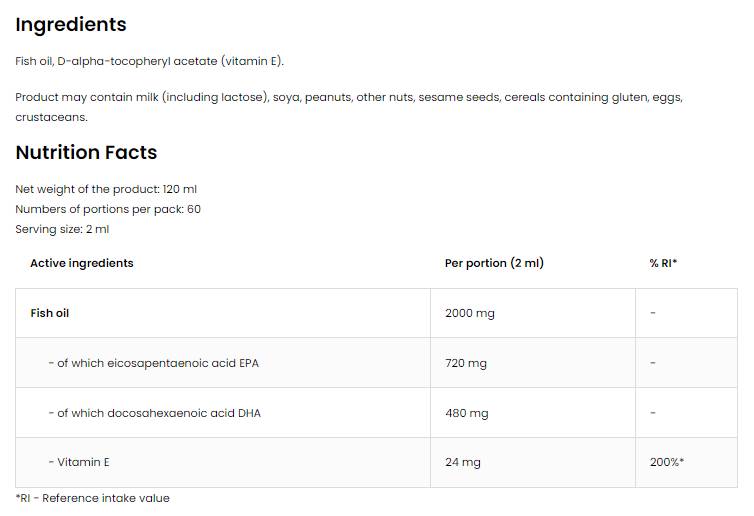754x516 pixels.
Task: Click the Nutrition Facts heading
Action: point(86,153)
